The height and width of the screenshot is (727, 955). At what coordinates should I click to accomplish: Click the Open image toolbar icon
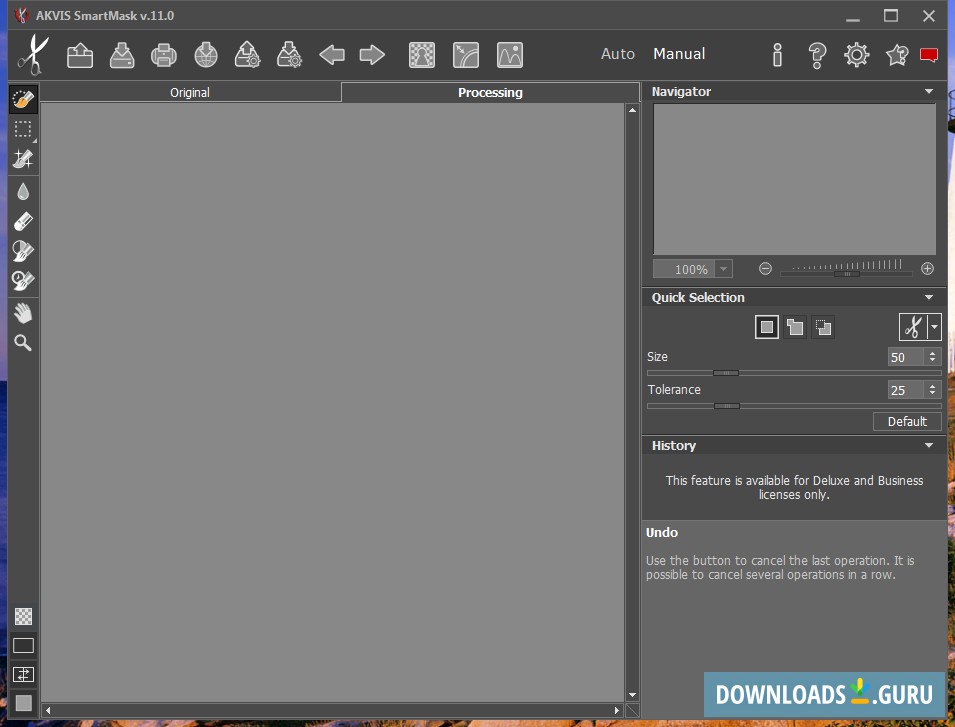pyautogui.click(x=80, y=55)
